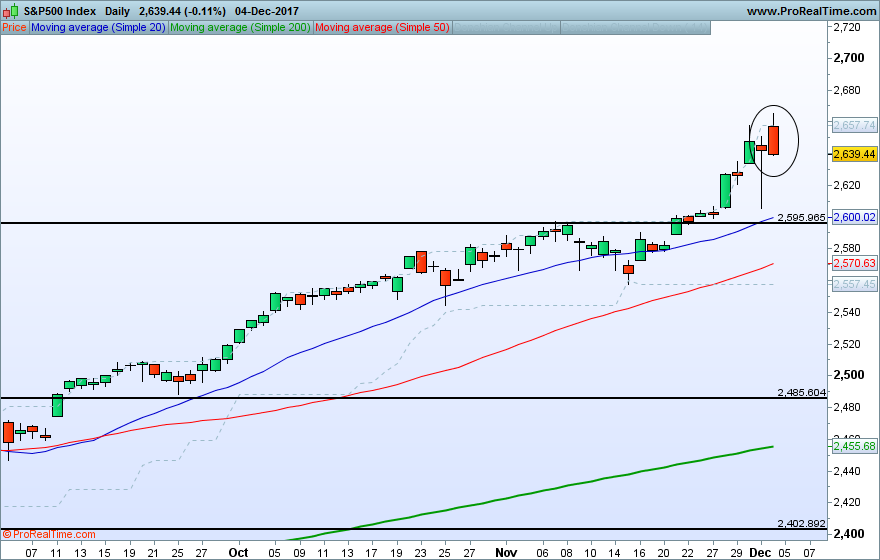Viewport: 880px width, 560px height.
Task: Select the greyed Donchian Channel Up tab
Action: tap(506, 27)
